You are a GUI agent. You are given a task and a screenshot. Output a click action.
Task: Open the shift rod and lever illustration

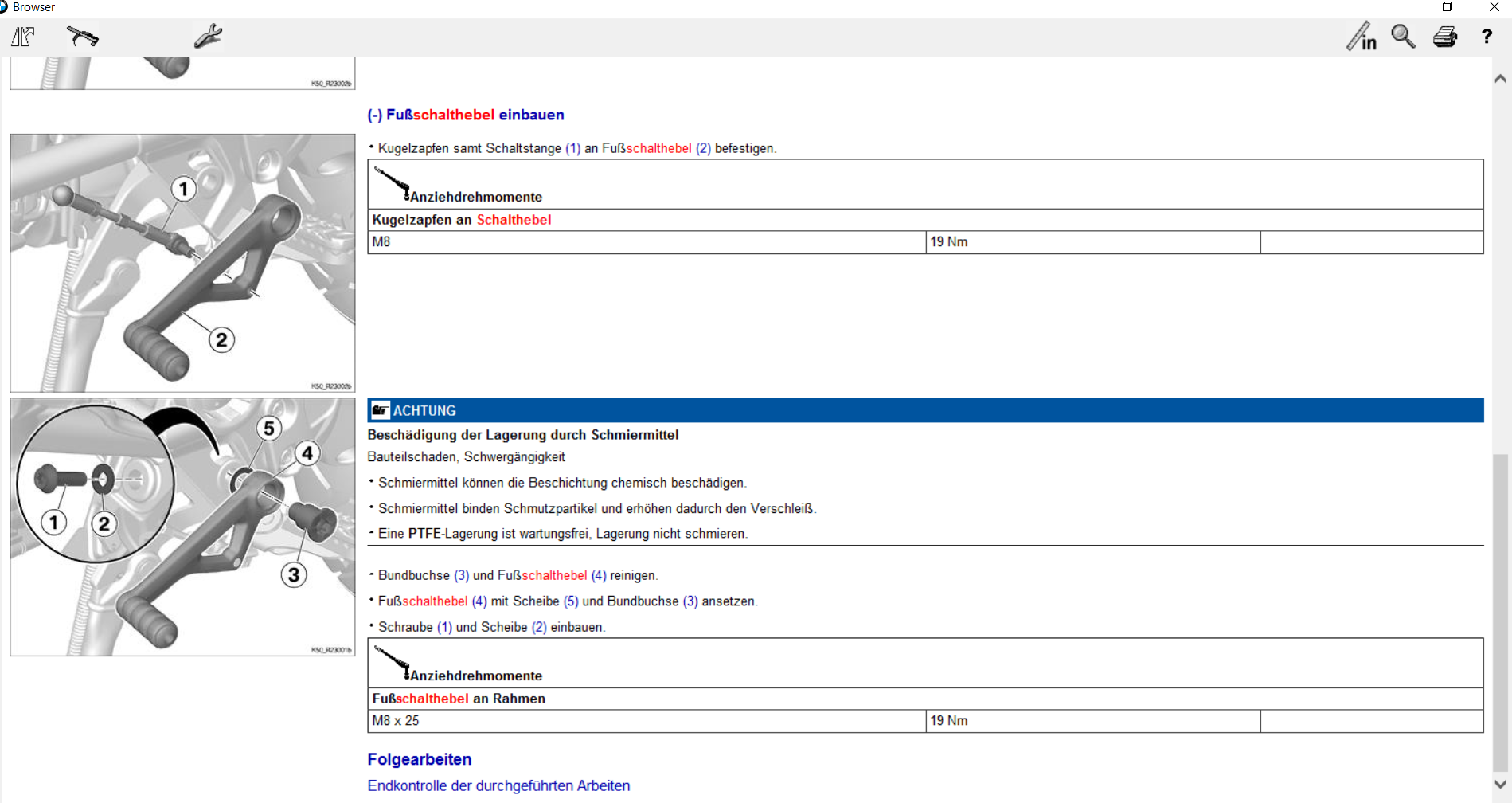click(x=182, y=263)
